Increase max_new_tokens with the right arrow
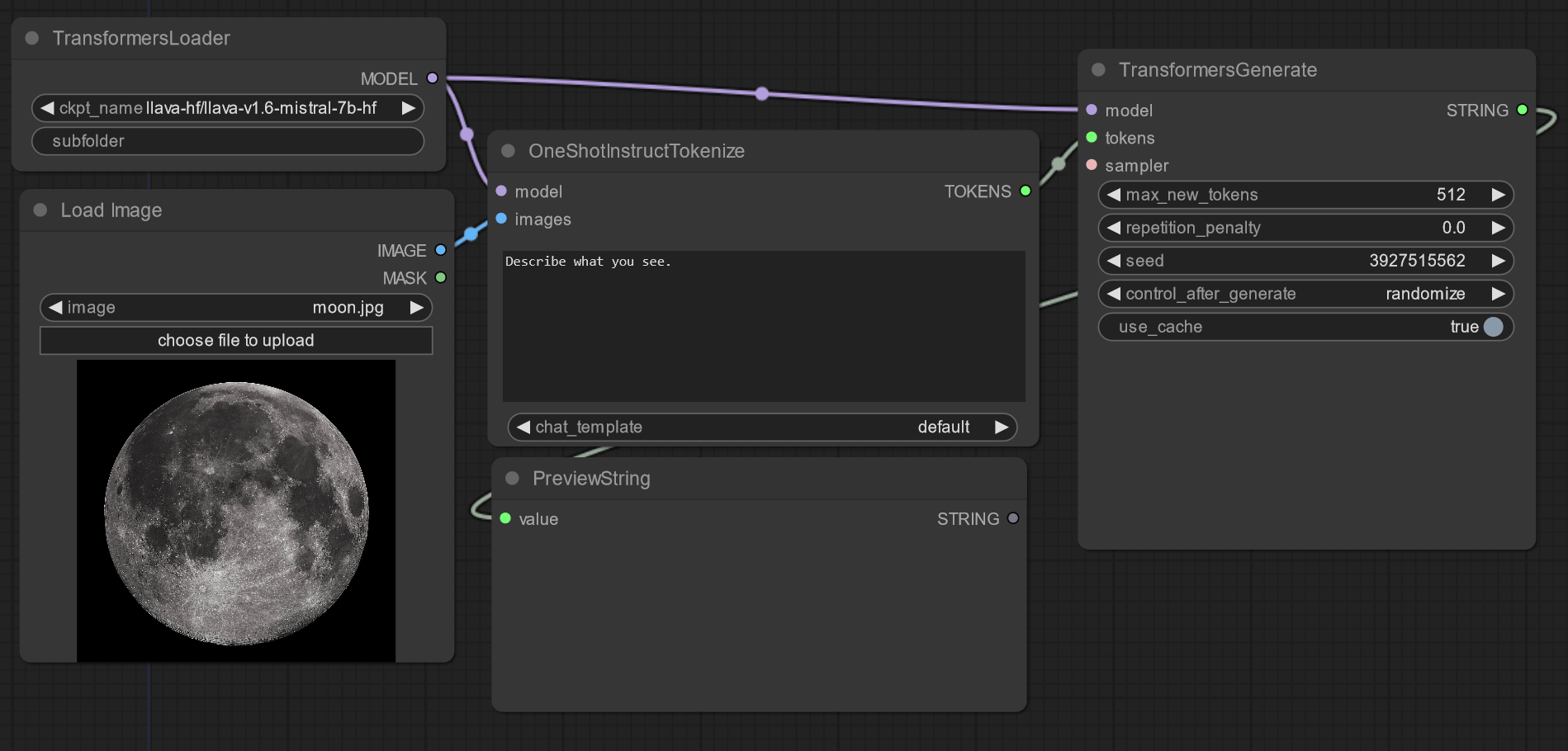1568x751 pixels. click(1498, 195)
